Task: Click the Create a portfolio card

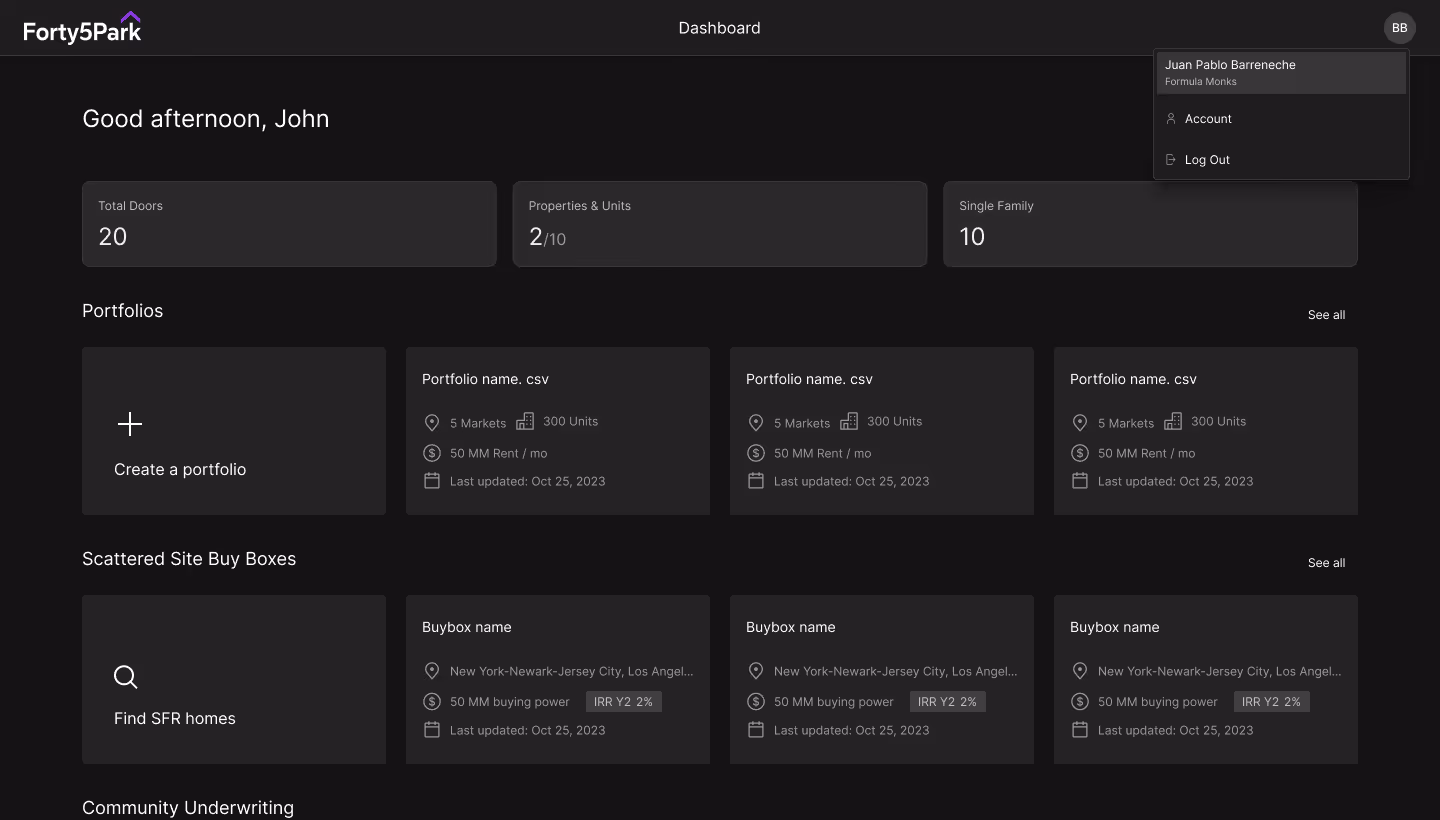Action: tap(234, 430)
